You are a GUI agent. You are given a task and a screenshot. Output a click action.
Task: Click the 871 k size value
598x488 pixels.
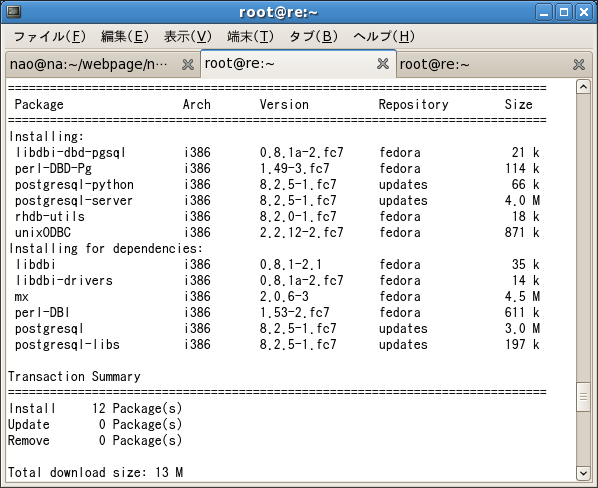[x=522, y=233]
